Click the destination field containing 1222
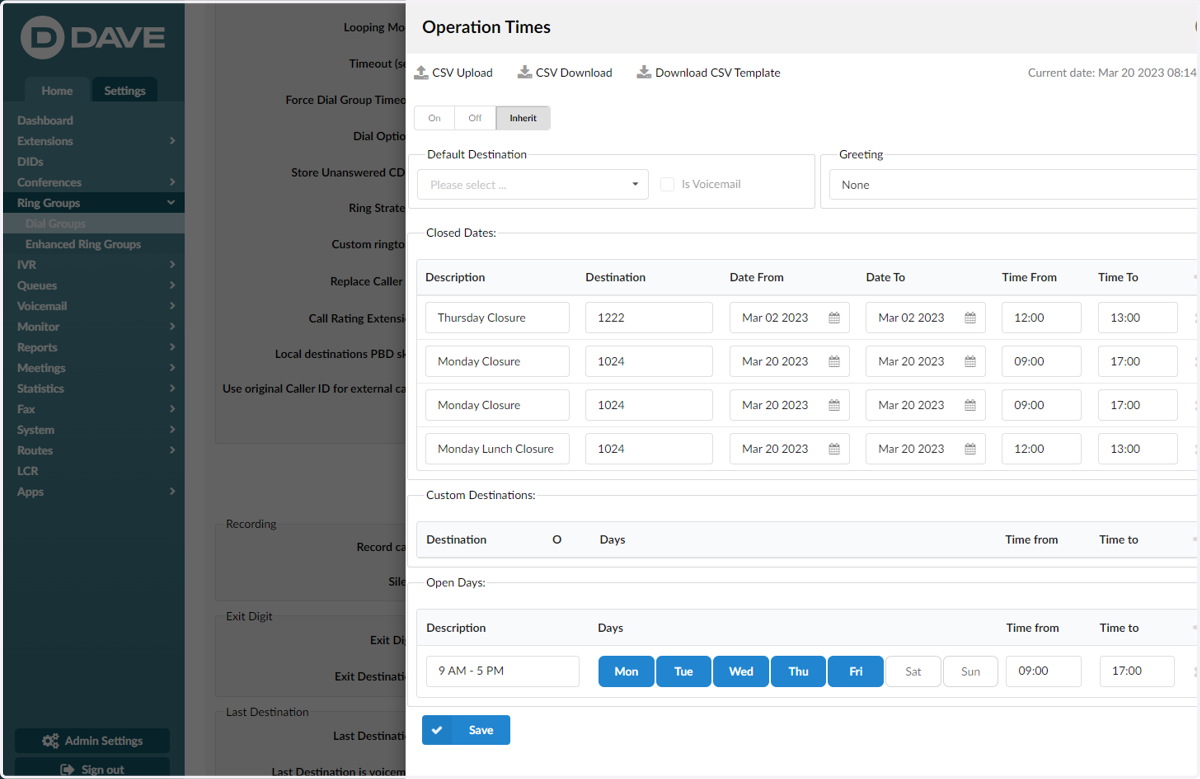Screen dimensions: 1200x779 point(649,318)
